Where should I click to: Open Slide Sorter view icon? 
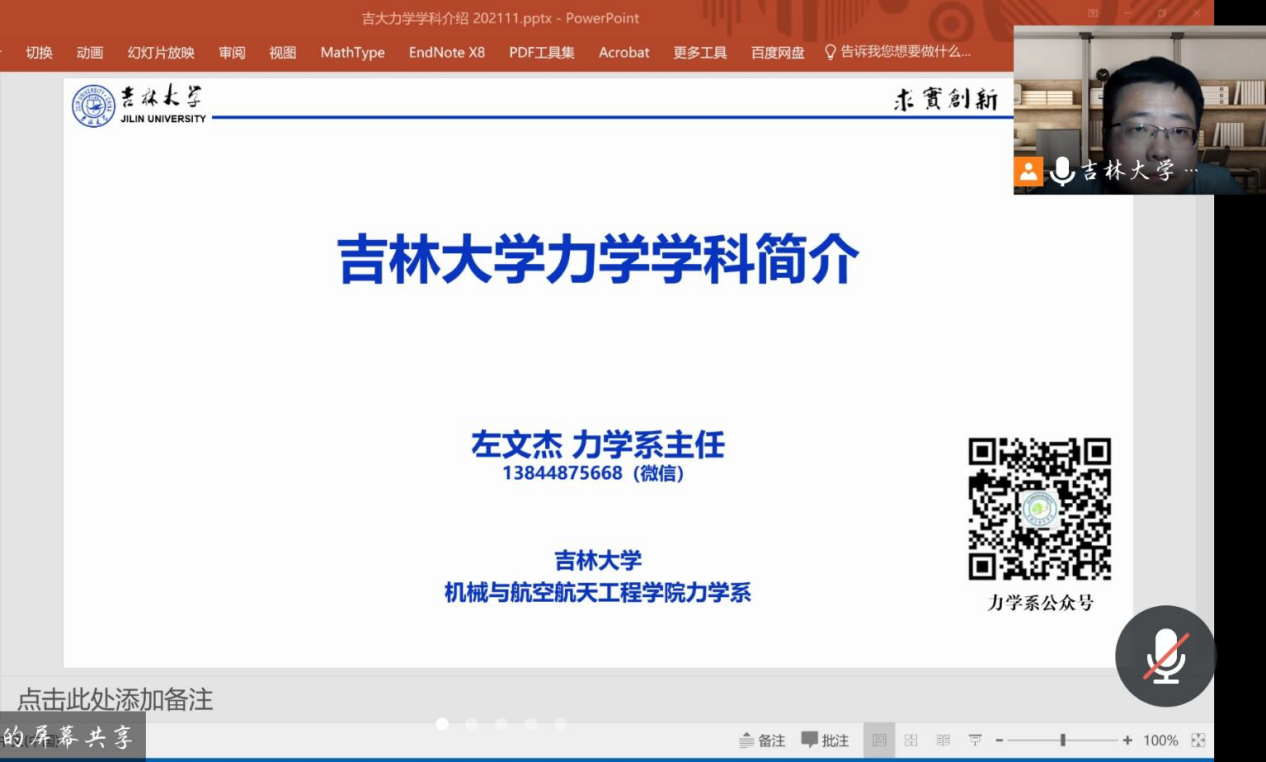pos(911,740)
